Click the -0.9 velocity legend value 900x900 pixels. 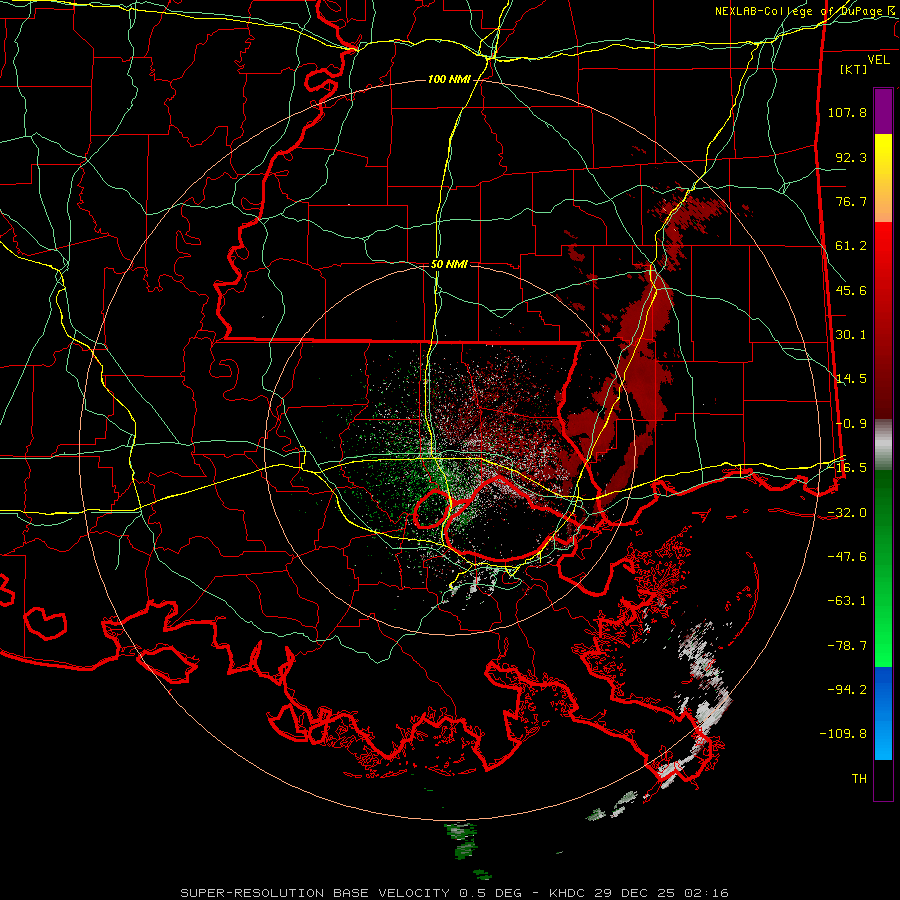[851, 424]
